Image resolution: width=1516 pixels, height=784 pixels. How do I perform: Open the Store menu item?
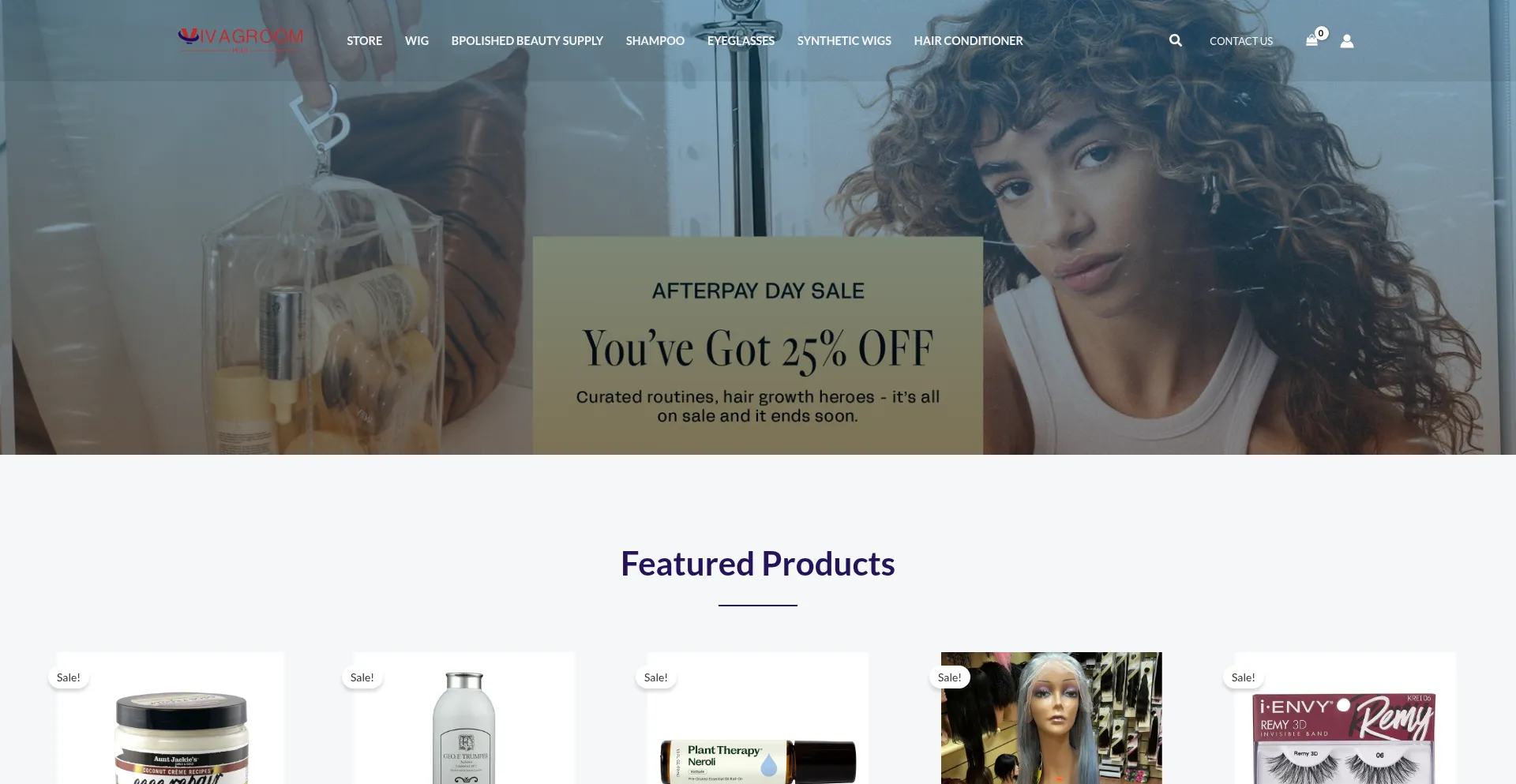[364, 40]
